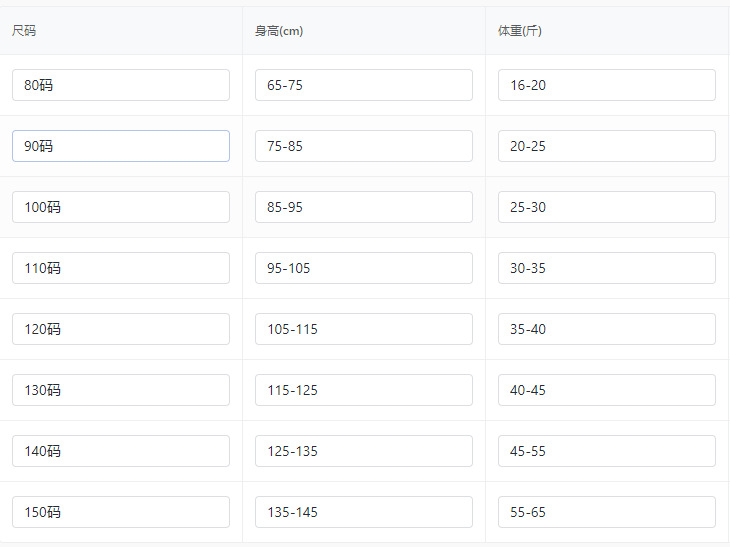This screenshot has width=730, height=547.
Task: Click the height field showing 65-75
Action: tap(364, 85)
